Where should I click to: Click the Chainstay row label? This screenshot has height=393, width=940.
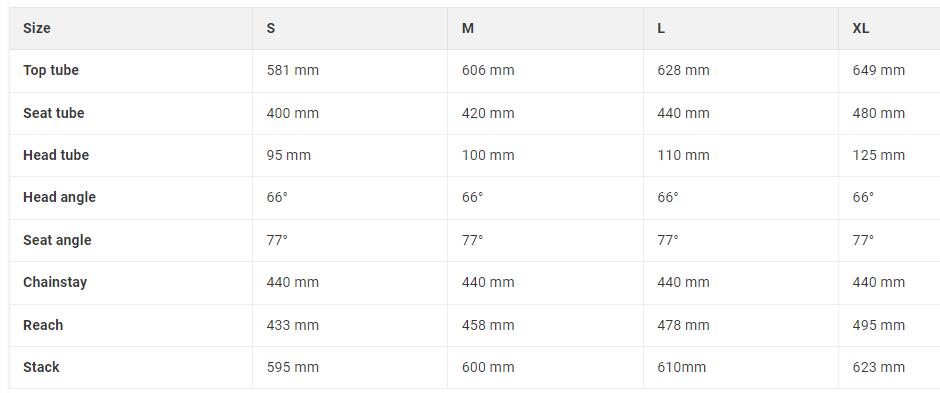(55, 282)
